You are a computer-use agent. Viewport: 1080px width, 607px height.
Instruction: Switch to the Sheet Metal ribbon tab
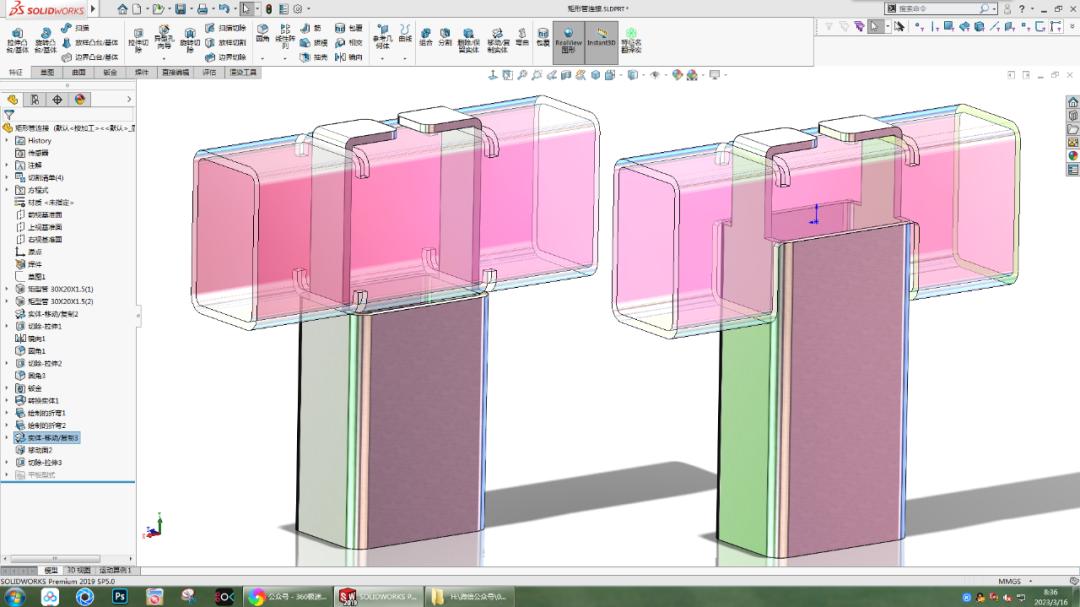(110, 72)
